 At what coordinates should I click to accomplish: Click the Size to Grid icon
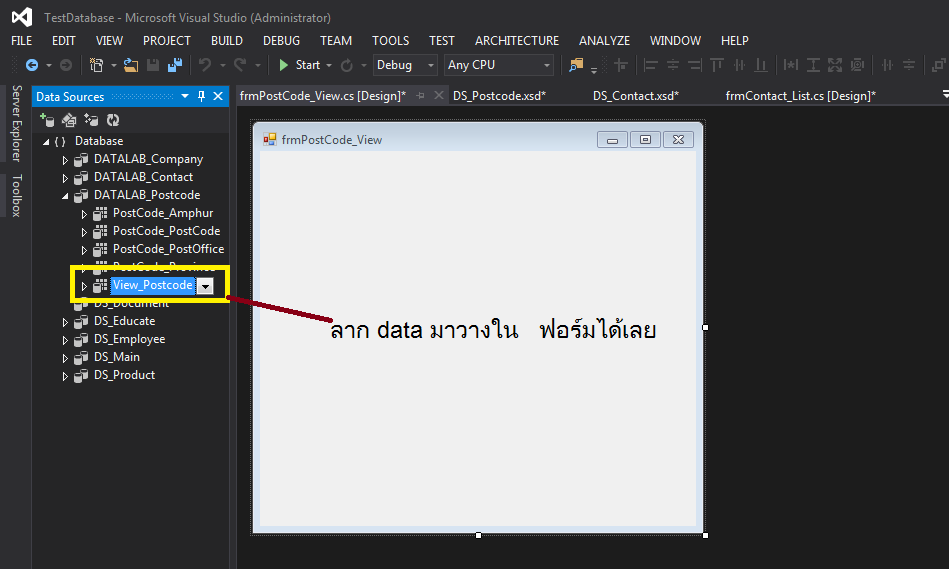tap(858, 65)
